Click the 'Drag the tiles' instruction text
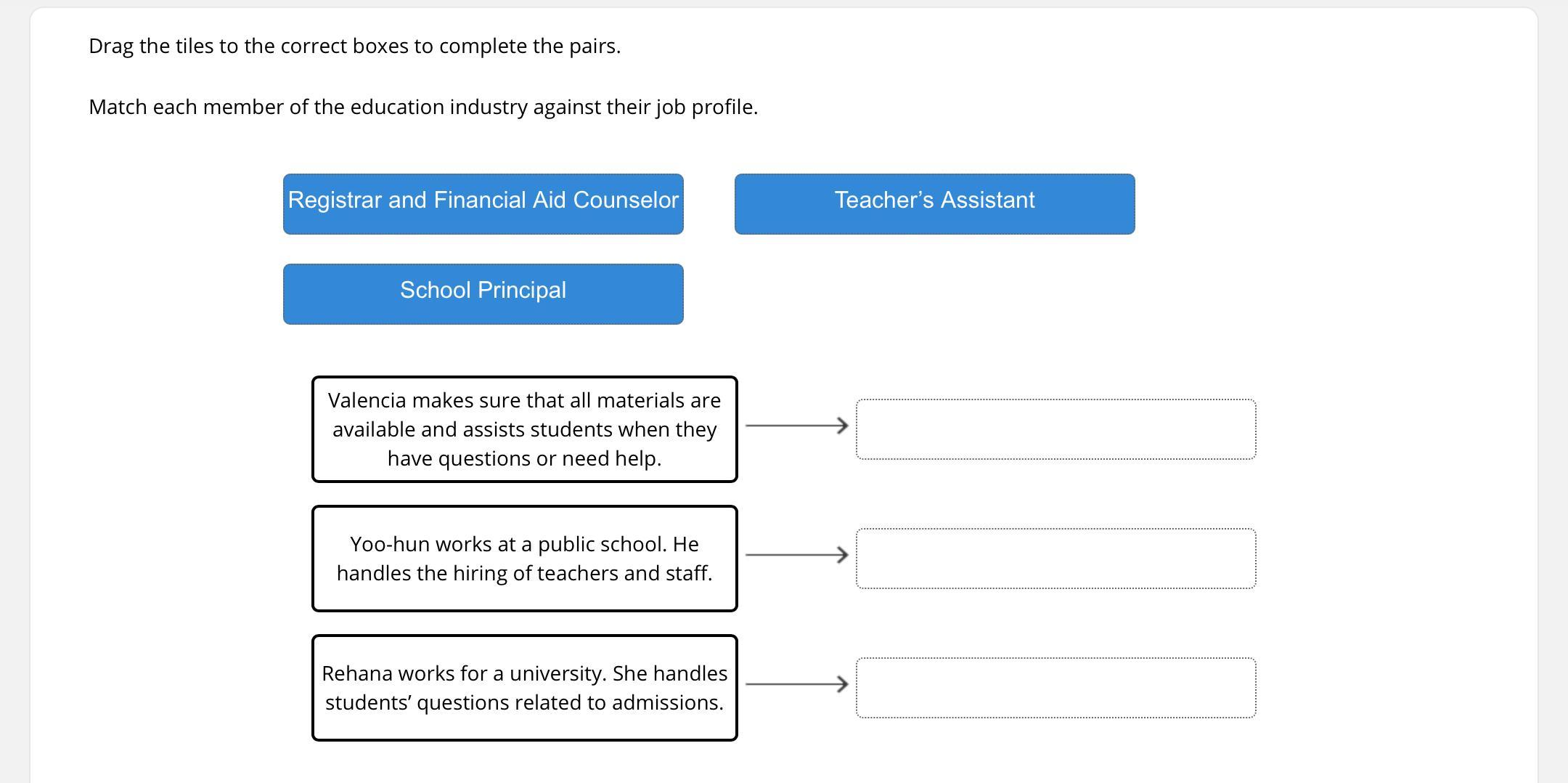 click(354, 46)
